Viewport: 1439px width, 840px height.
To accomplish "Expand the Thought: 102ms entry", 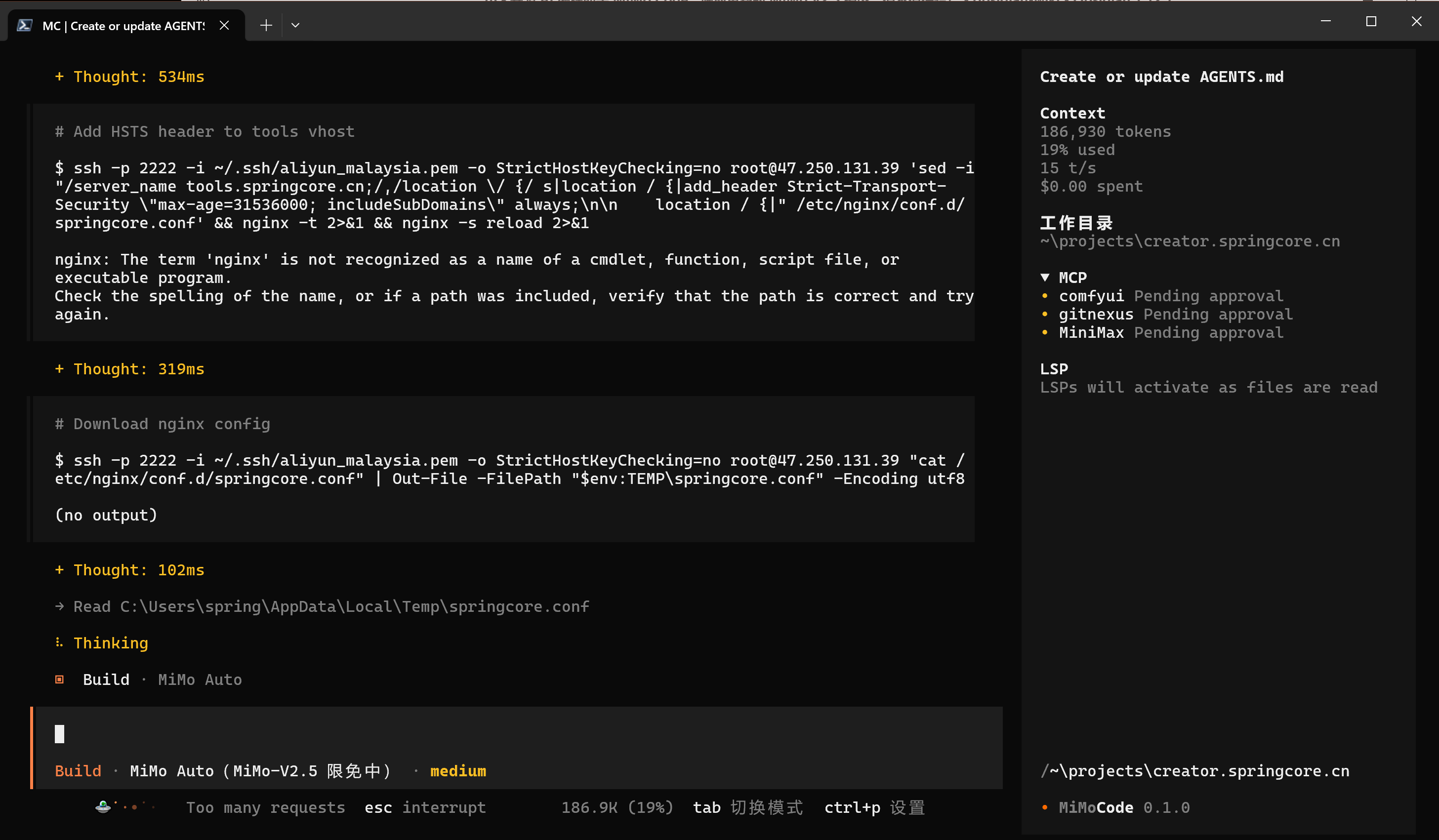I will click(x=129, y=569).
